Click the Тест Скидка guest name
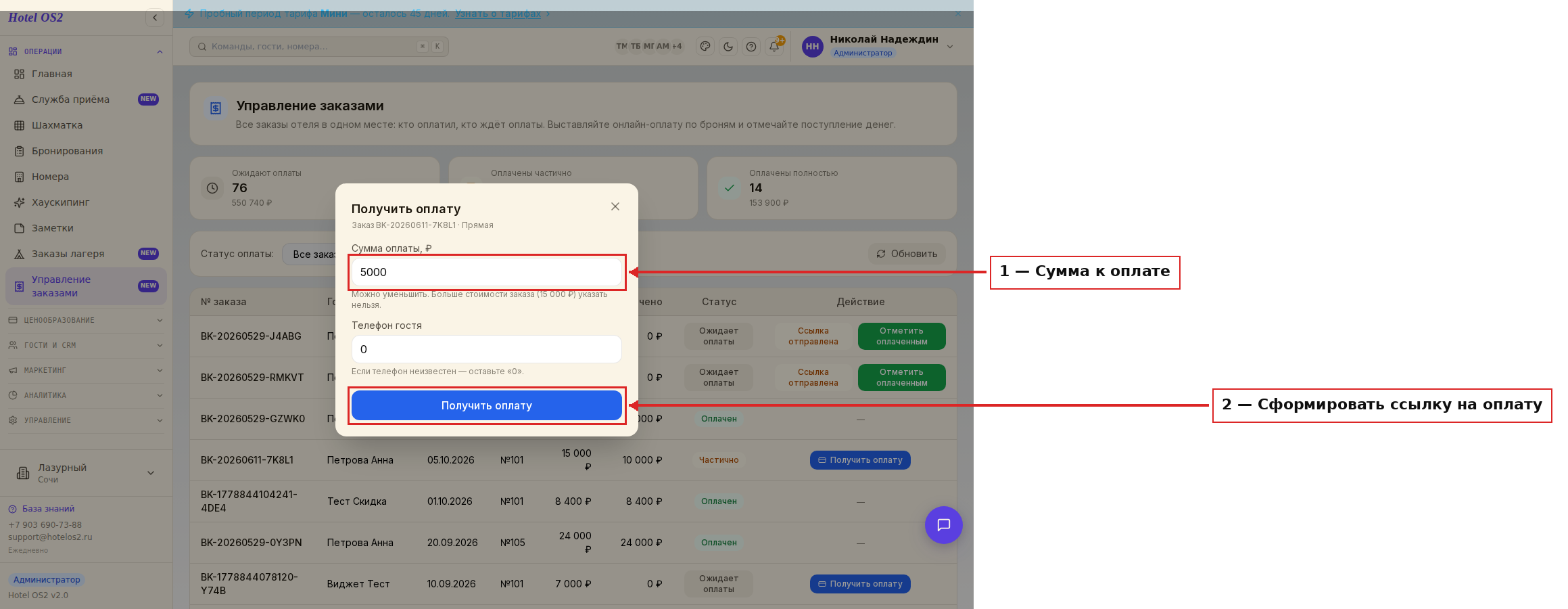 [357, 501]
